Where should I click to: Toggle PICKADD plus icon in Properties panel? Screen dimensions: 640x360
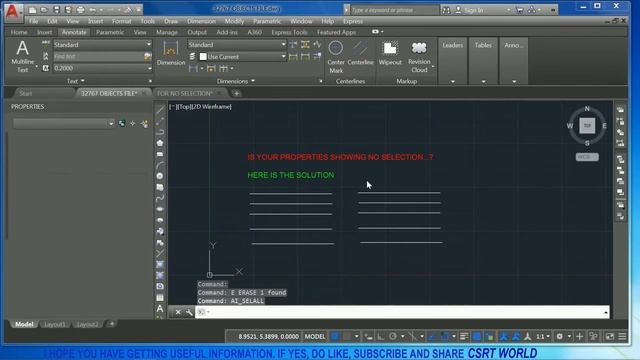point(122,123)
